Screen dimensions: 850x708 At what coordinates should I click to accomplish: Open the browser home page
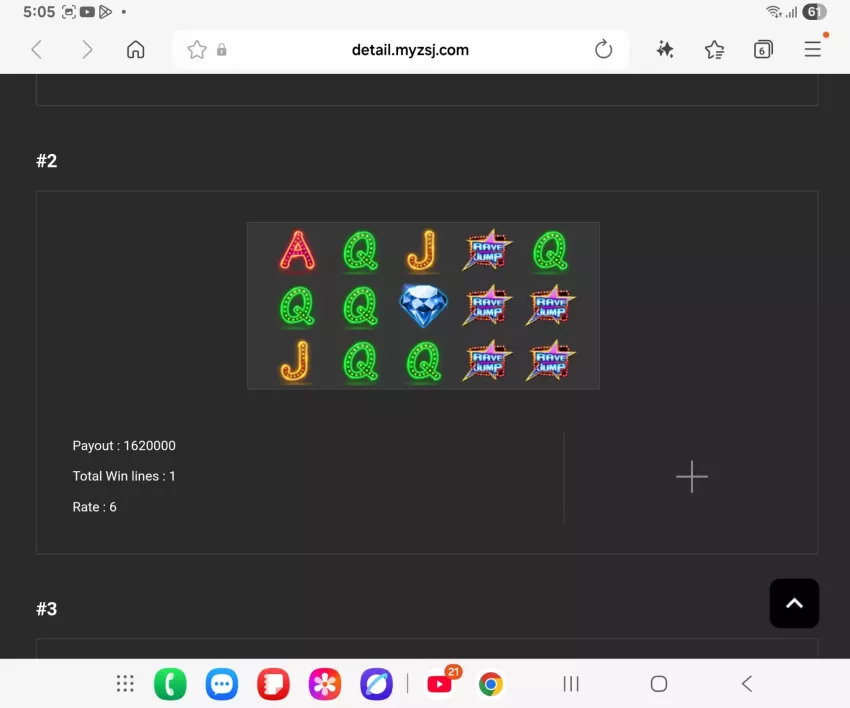[136, 49]
